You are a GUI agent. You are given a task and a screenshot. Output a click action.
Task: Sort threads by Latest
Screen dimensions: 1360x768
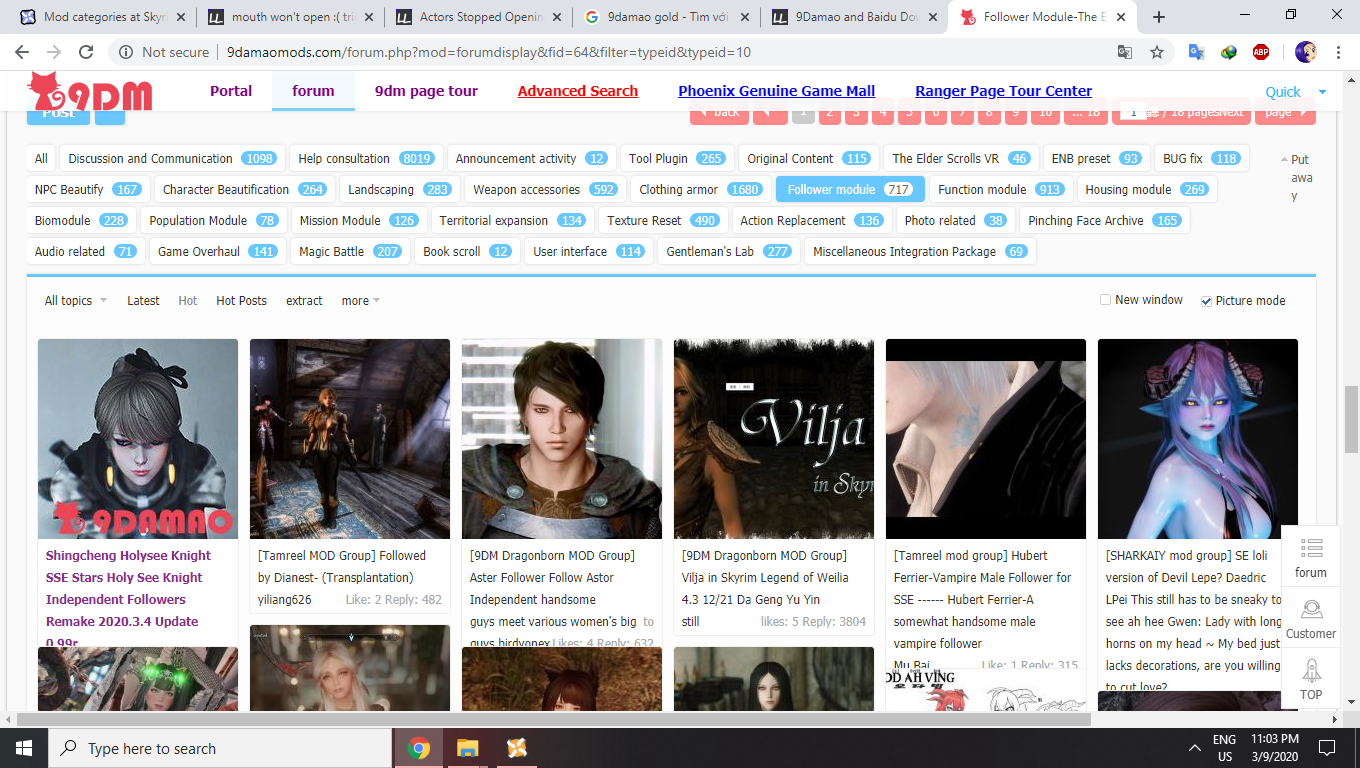click(x=143, y=301)
